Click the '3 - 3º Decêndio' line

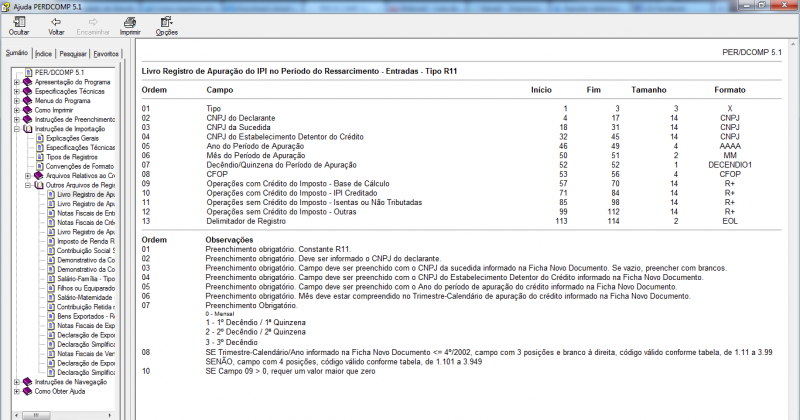[232, 342]
